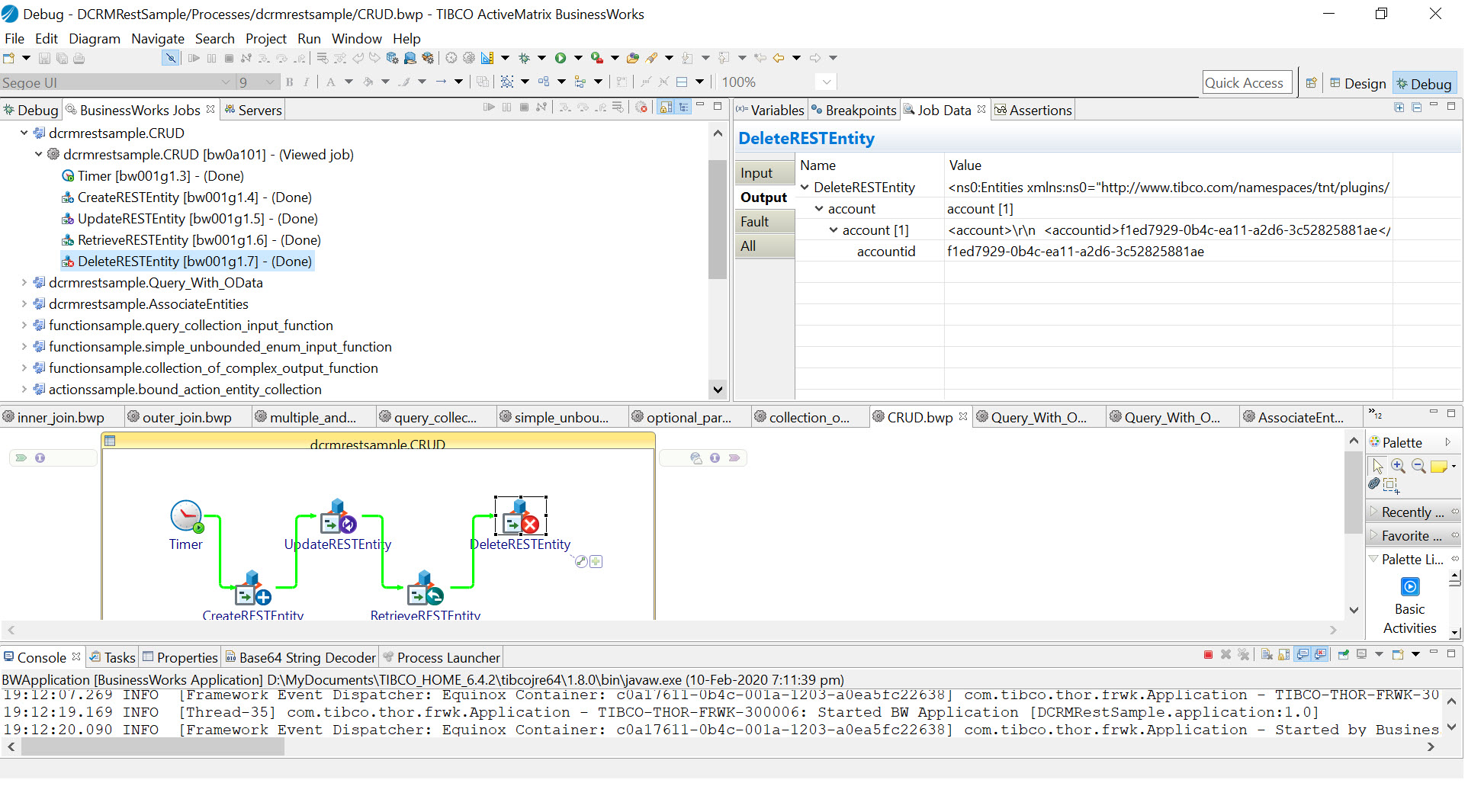The width and height of the screenshot is (1468, 812).
Task: Terminate the application with red stop icon
Action: point(1208,655)
